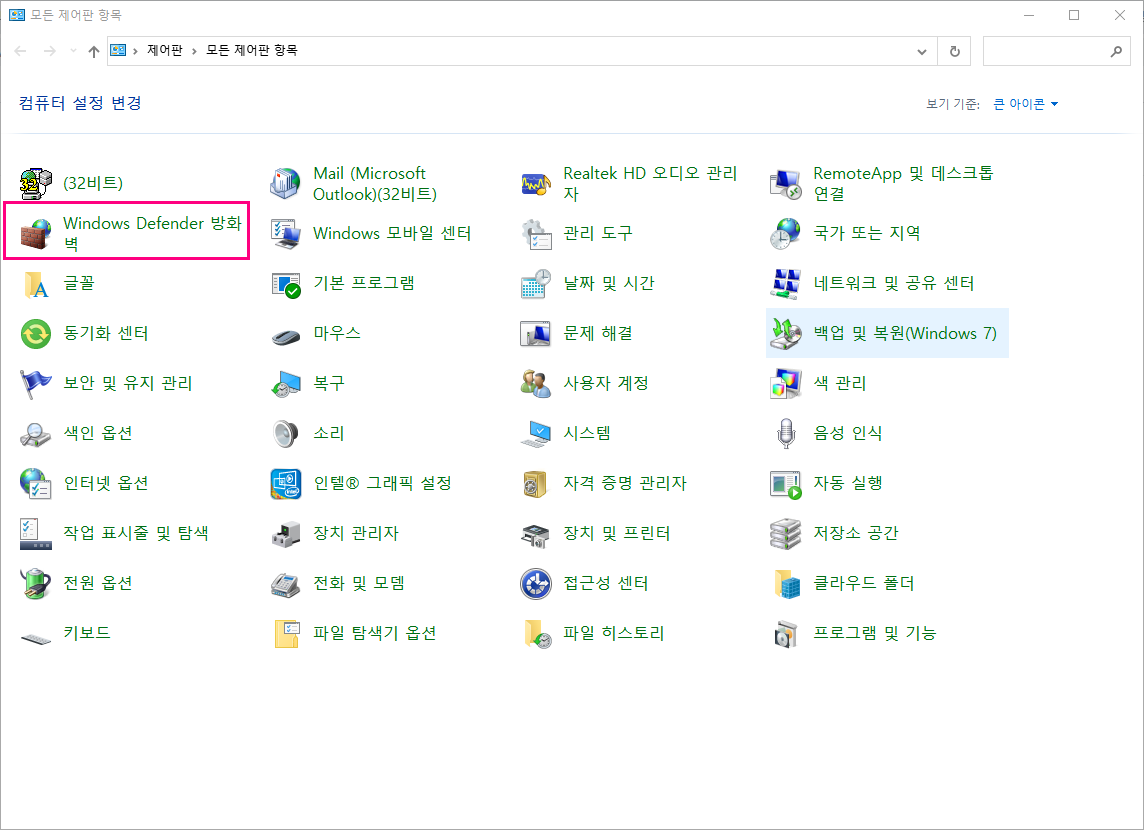Open the (32비트) control panel icon
The height and width of the screenshot is (830, 1144).
coord(36,183)
